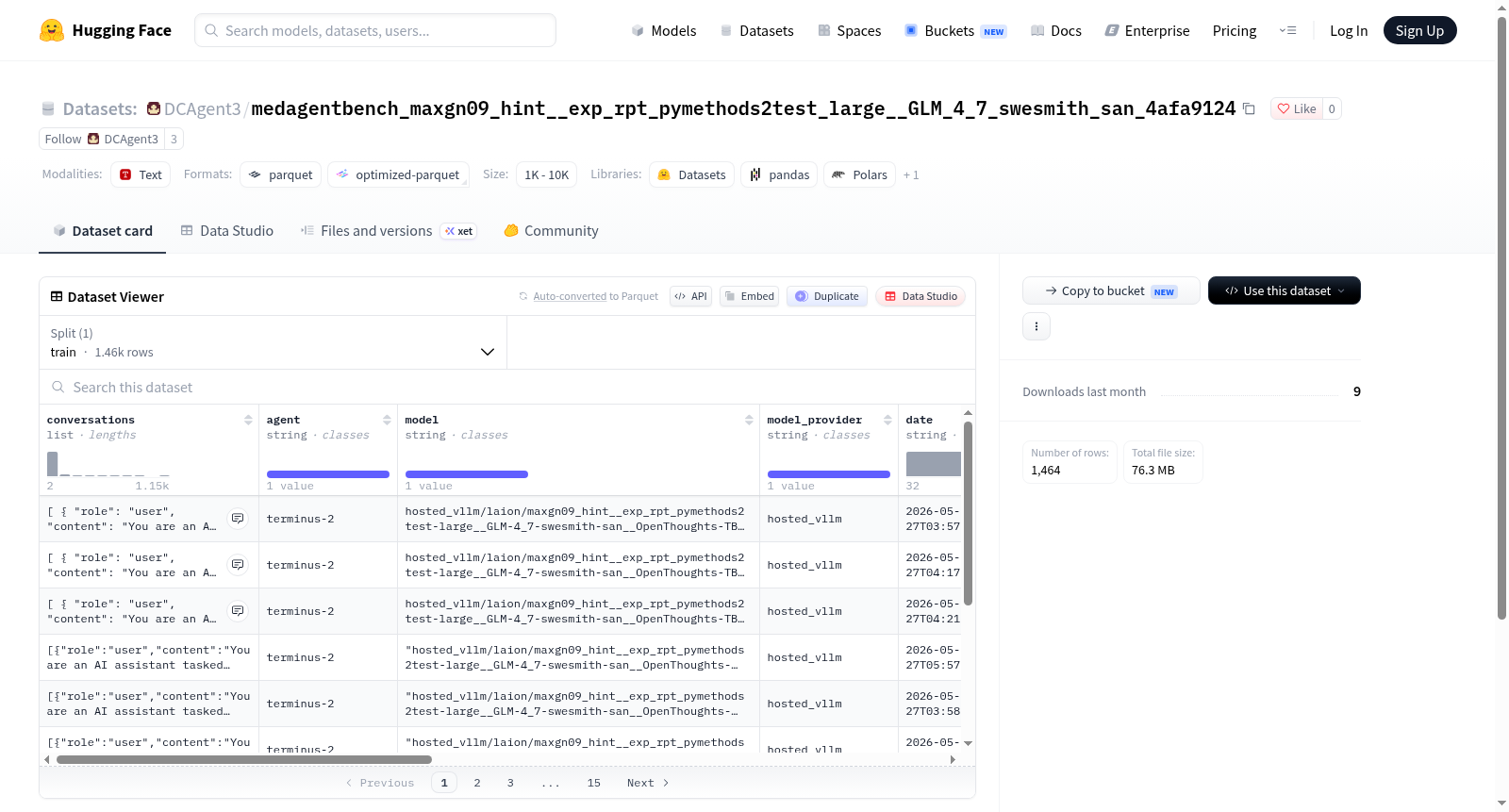Open the three-dot options button under Copy to bucket
The image size is (1509, 812).
click(x=1036, y=326)
